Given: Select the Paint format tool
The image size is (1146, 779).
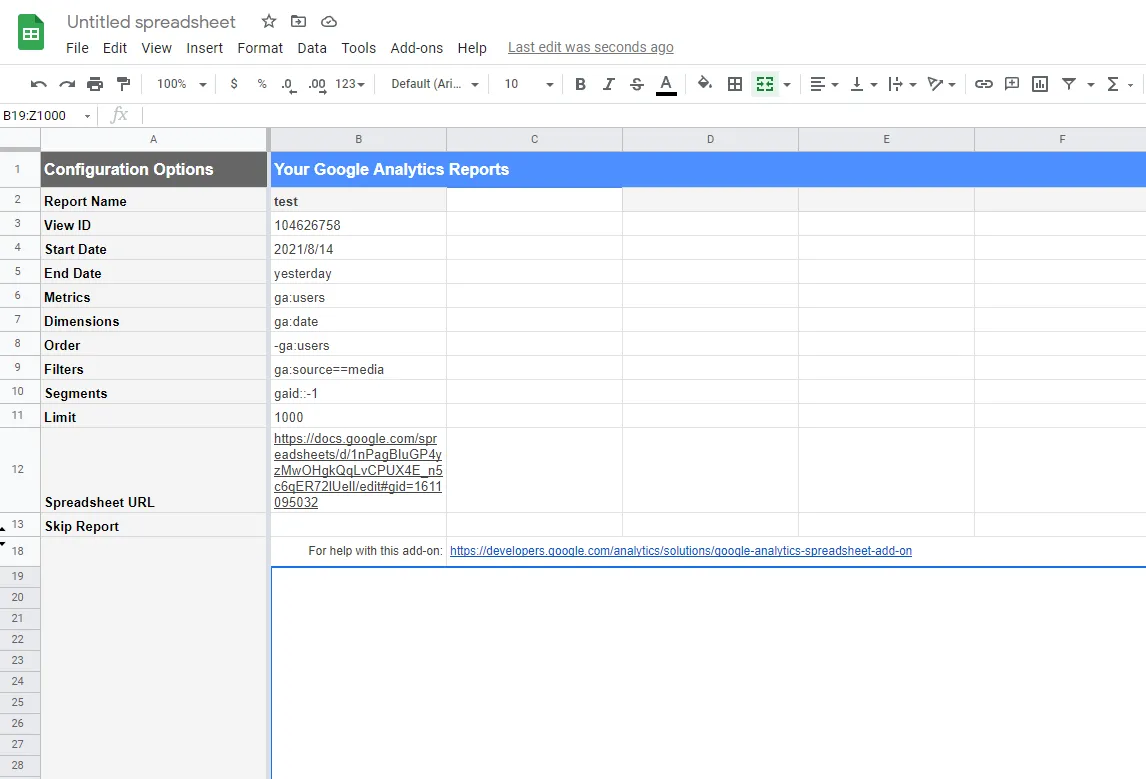Looking at the screenshot, I should [x=124, y=84].
